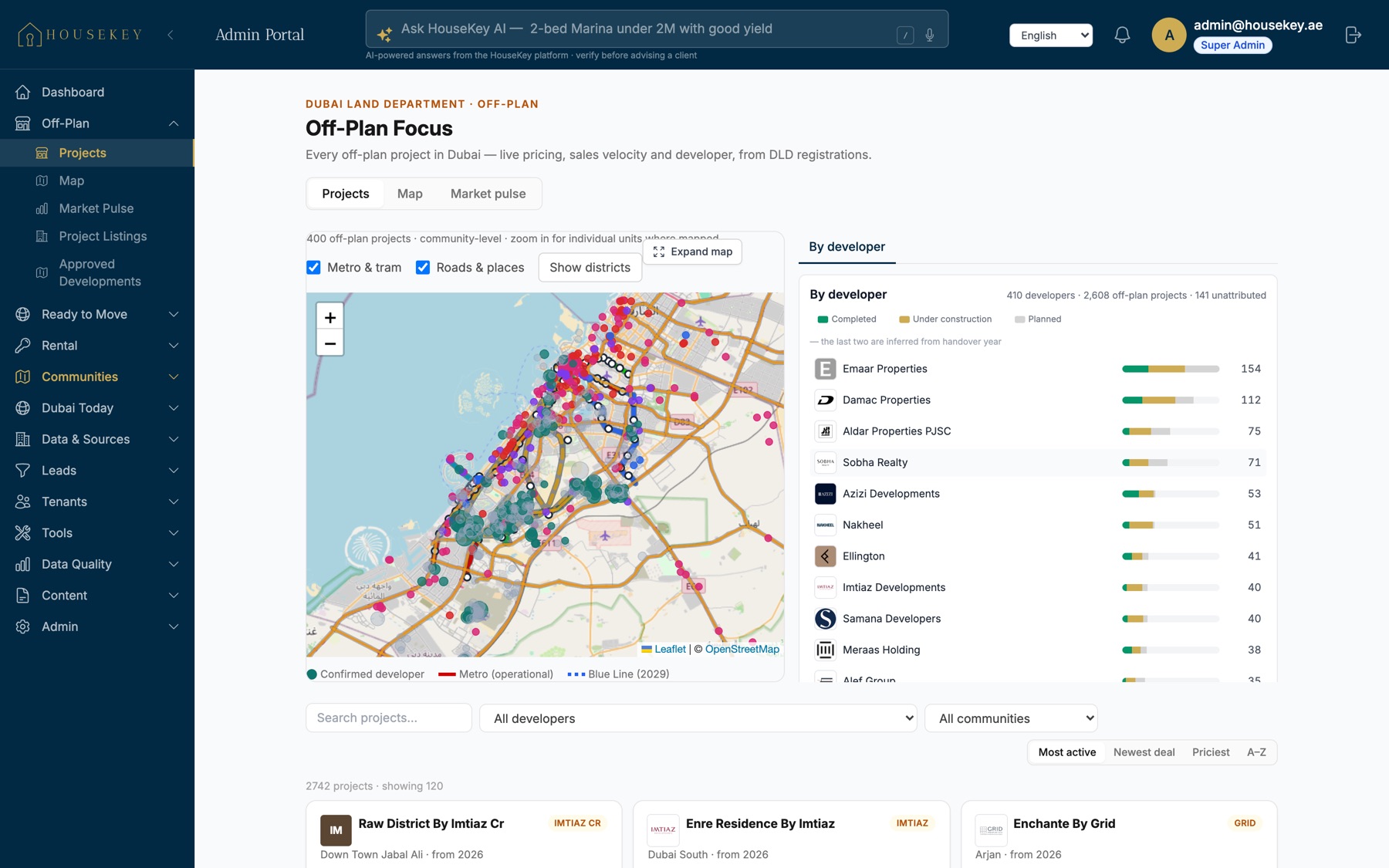Toggle Metro & tram checkbox
The height and width of the screenshot is (868, 1389).
[313, 267]
